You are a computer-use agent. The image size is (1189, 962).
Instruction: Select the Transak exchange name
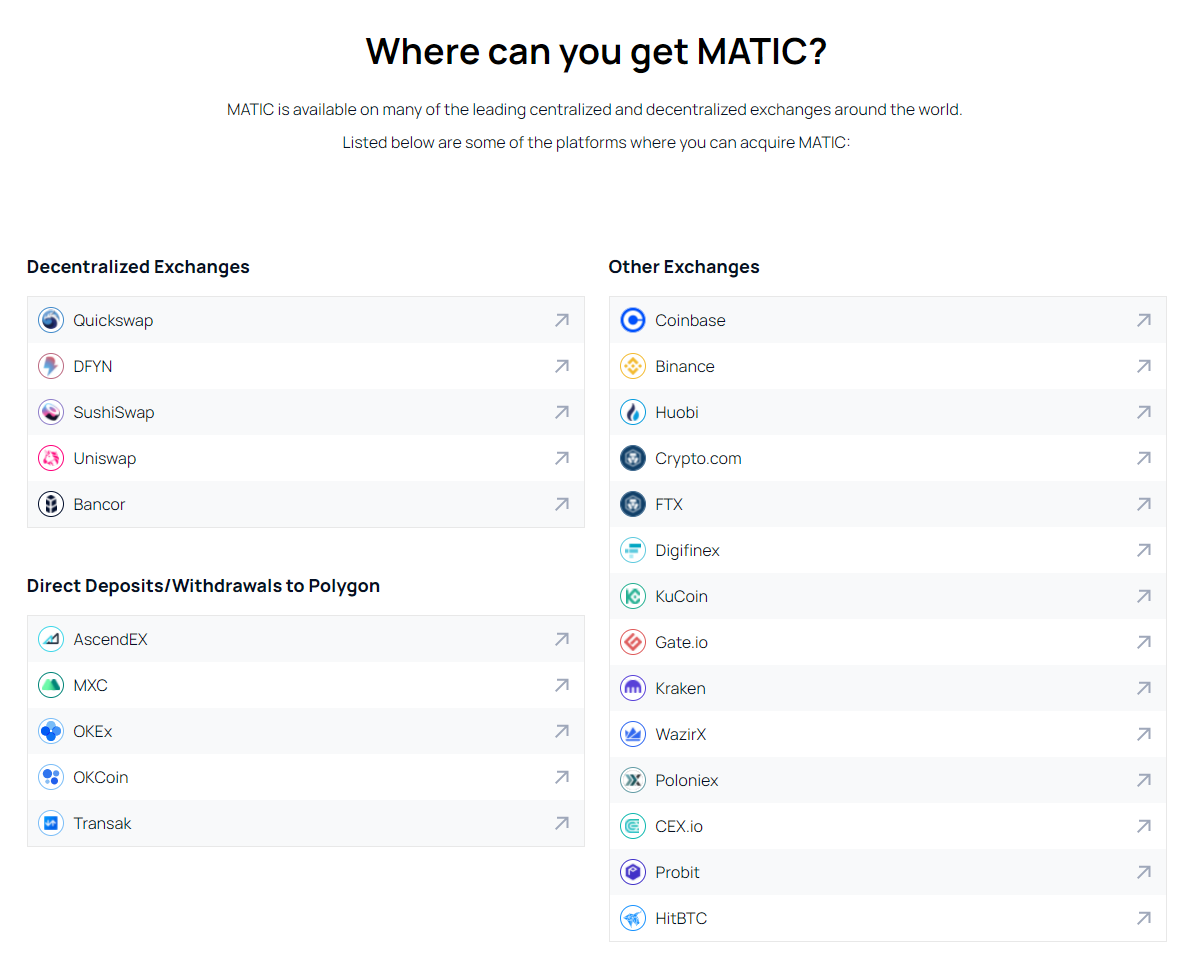coord(102,824)
